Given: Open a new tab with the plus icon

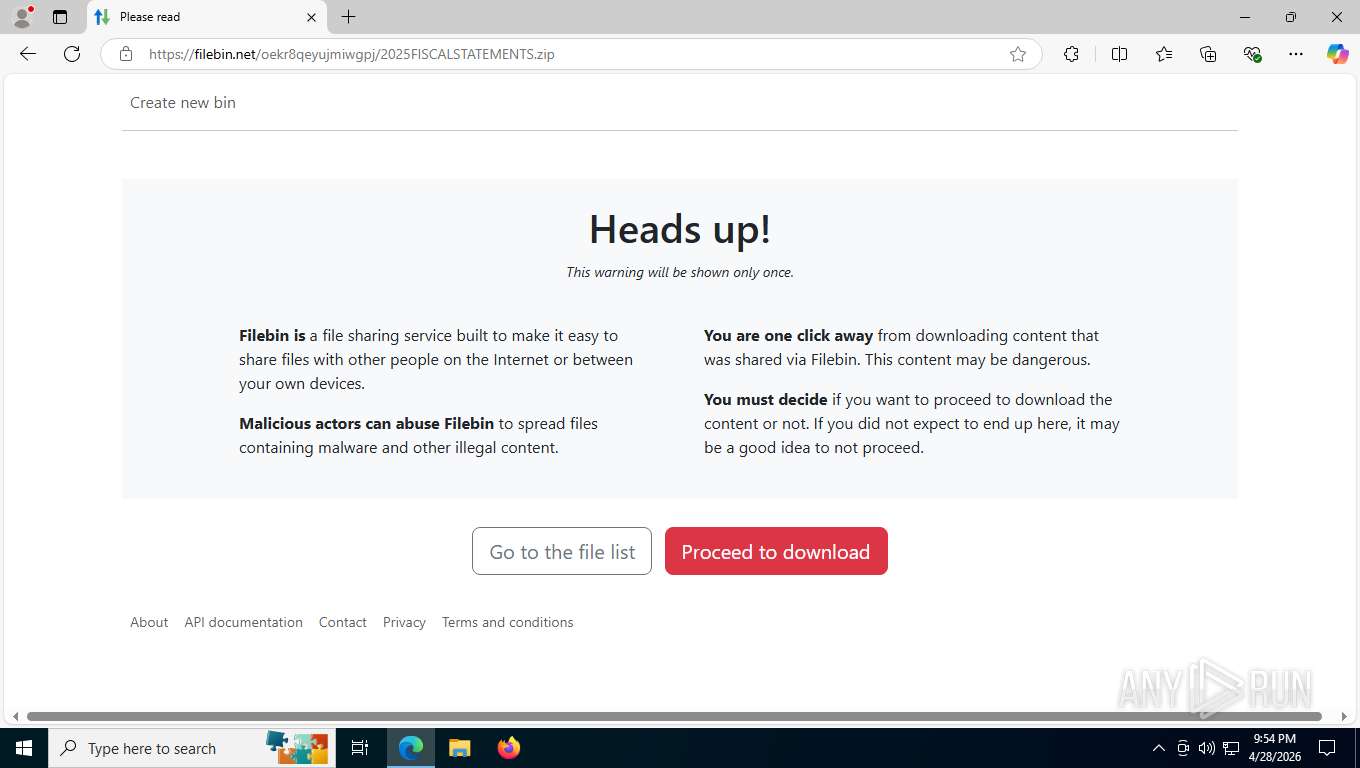Looking at the screenshot, I should pyautogui.click(x=348, y=17).
